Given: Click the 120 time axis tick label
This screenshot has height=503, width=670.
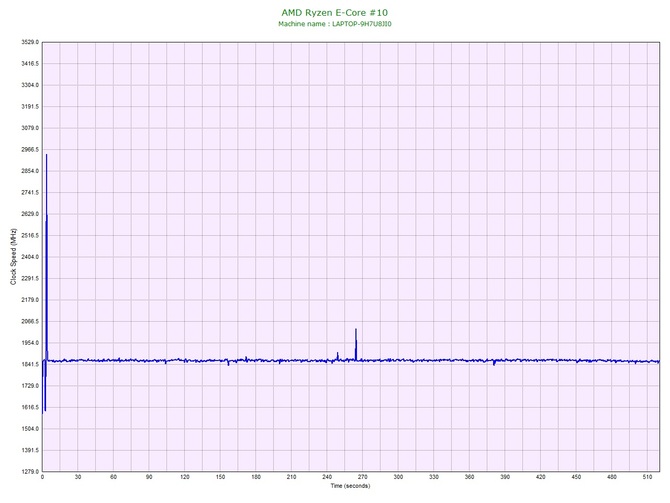Looking at the screenshot, I should (185, 477).
